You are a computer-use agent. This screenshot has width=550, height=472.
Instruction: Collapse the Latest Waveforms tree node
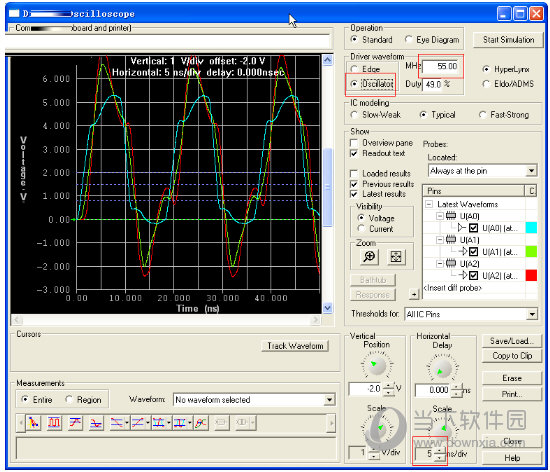coord(429,204)
